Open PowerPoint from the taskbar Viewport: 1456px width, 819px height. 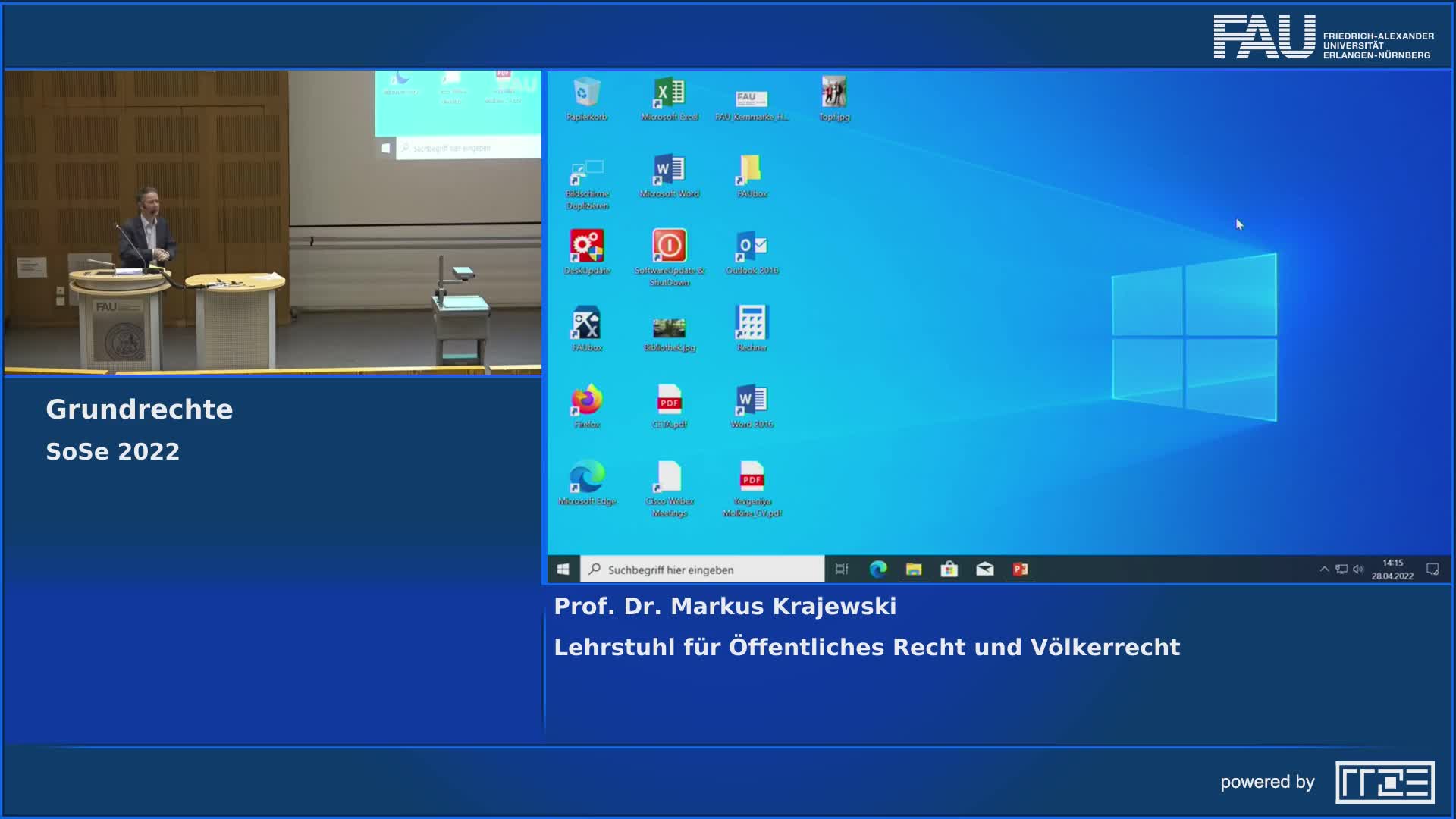tap(1020, 568)
